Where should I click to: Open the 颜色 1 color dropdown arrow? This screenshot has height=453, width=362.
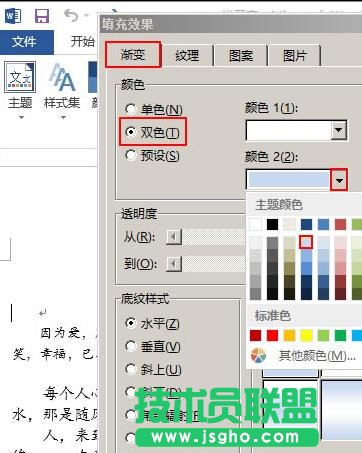339,130
